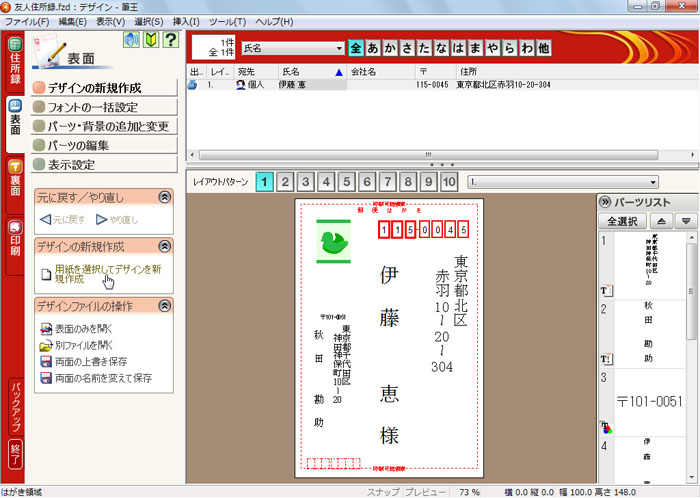Click the speaker sound icon
The height and width of the screenshot is (498, 700).
click(132, 40)
